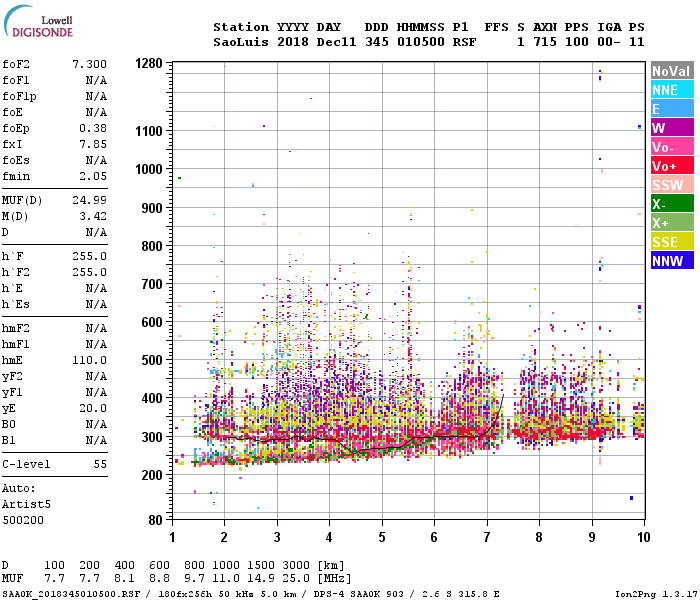Viewport: 700px width, 600px height.
Task: Click the D 1500 distance entry
Action: [261, 566]
